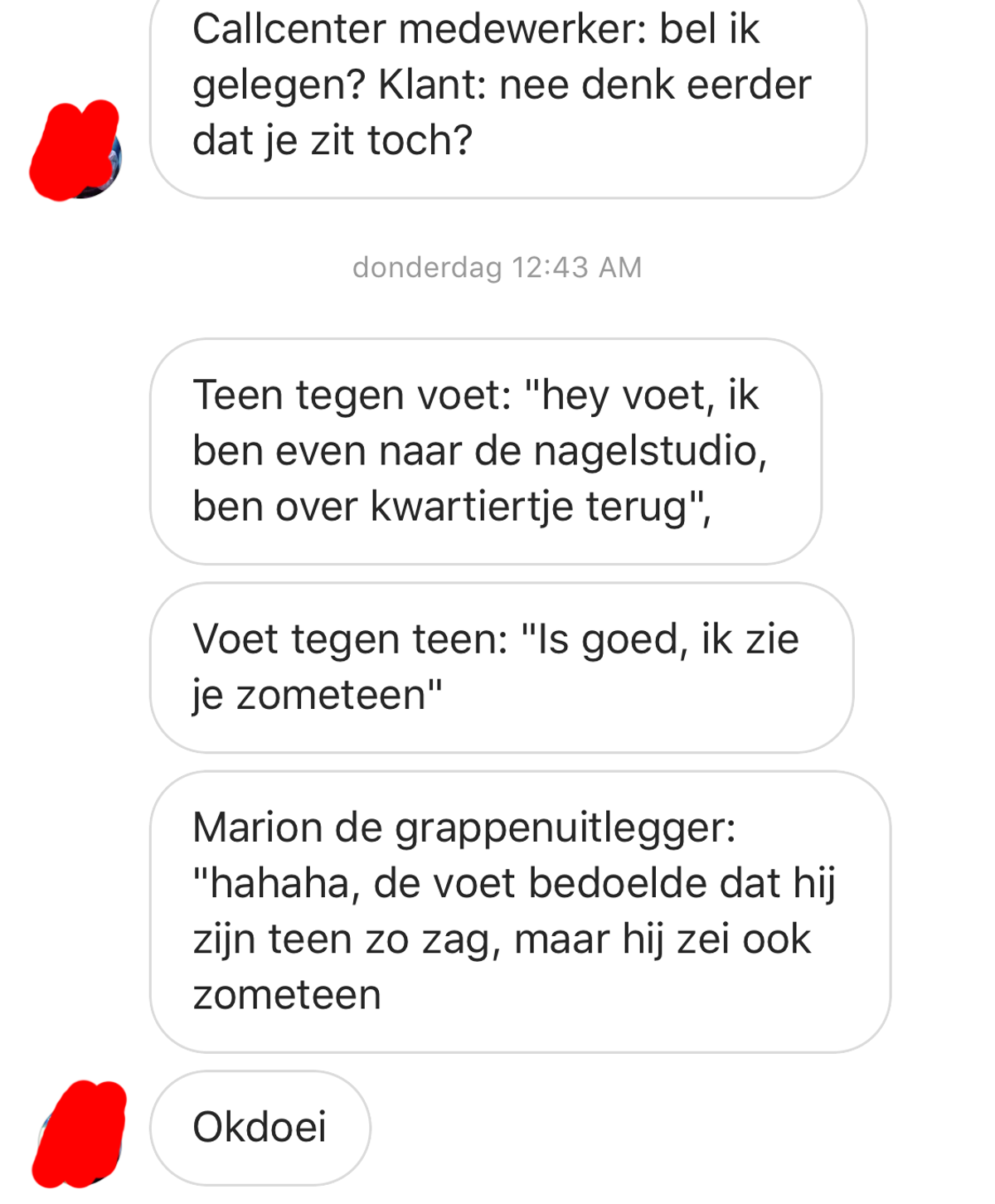Click the word 'toch?' in the top message

pos(420,140)
